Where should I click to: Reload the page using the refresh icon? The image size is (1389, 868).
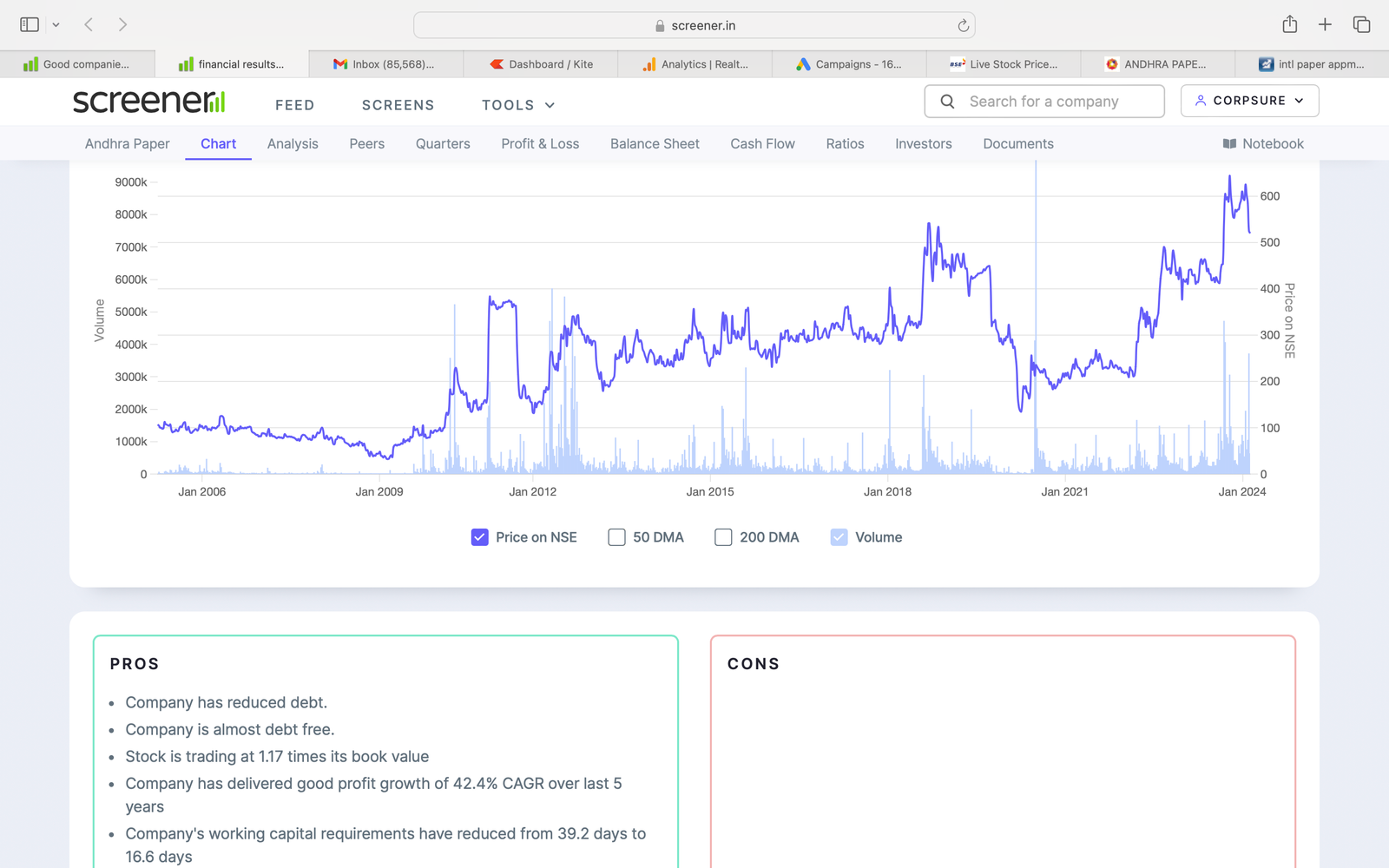click(x=963, y=26)
